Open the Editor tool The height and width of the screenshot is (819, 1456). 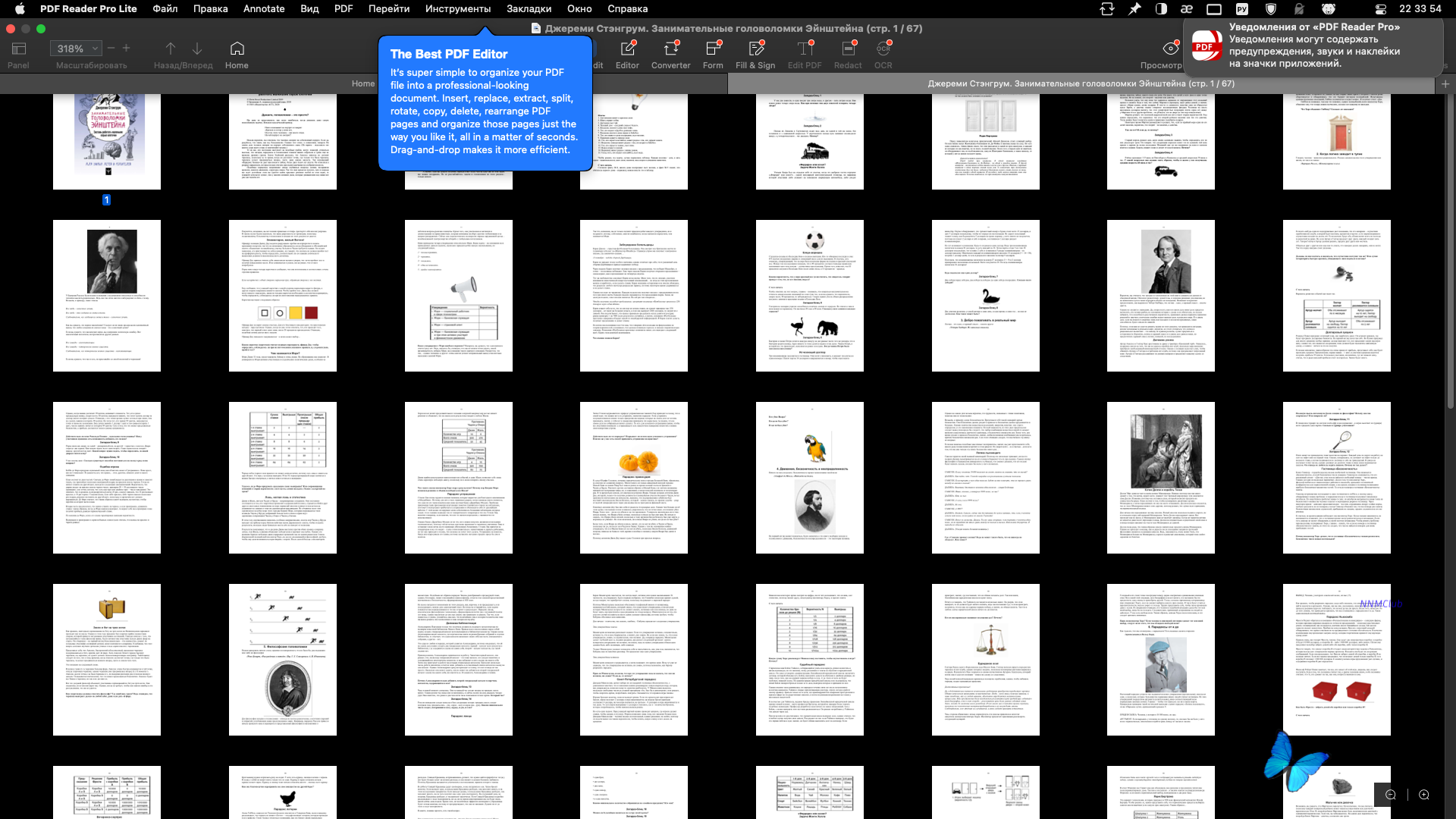click(627, 49)
